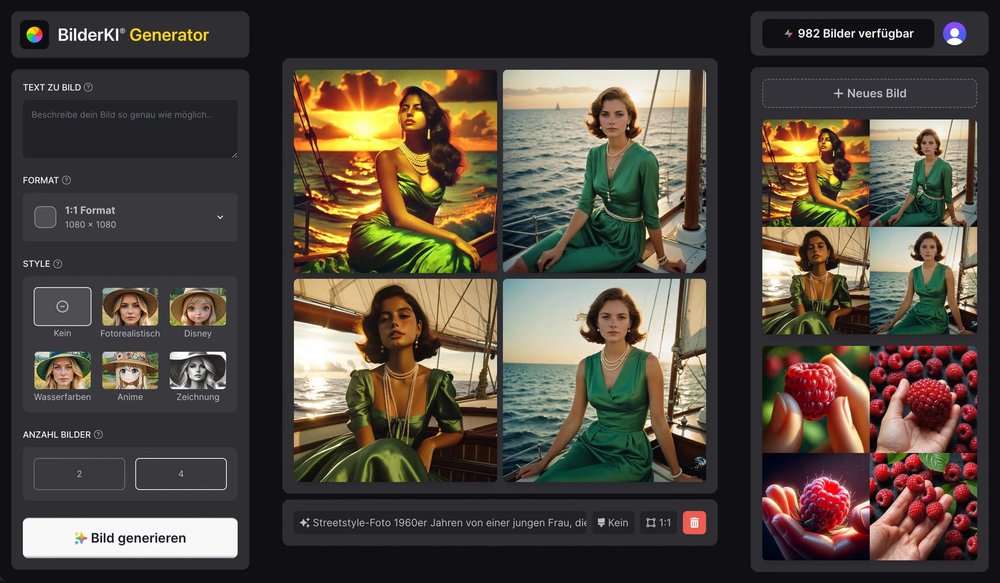Click the FORMAT help question mark

pos(65,180)
